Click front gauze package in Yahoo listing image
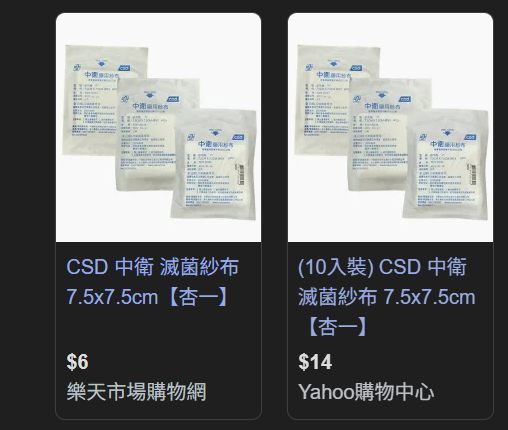The width and height of the screenshot is (508, 430). [445, 164]
